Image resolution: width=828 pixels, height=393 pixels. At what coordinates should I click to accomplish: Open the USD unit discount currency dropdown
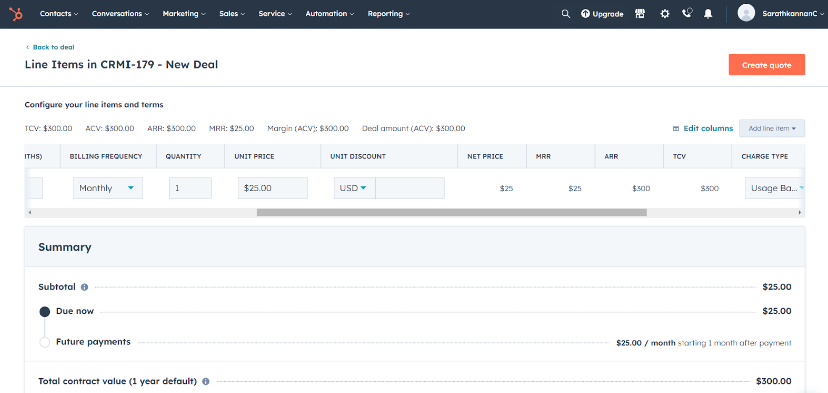[354, 188]
